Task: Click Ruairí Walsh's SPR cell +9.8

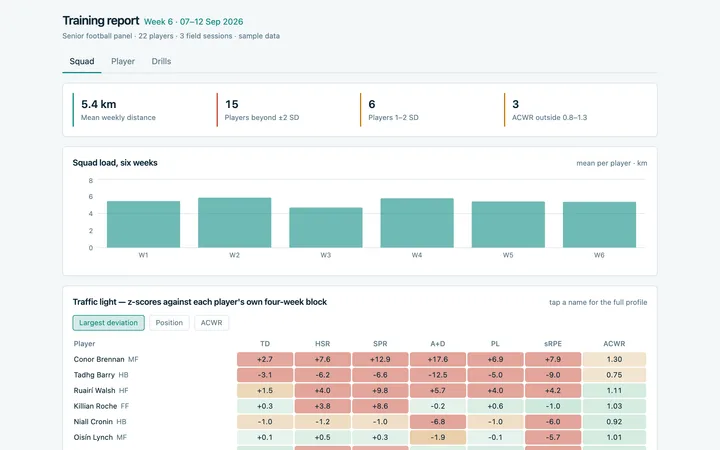Action: pyautogui.click(x=380, y=391)
